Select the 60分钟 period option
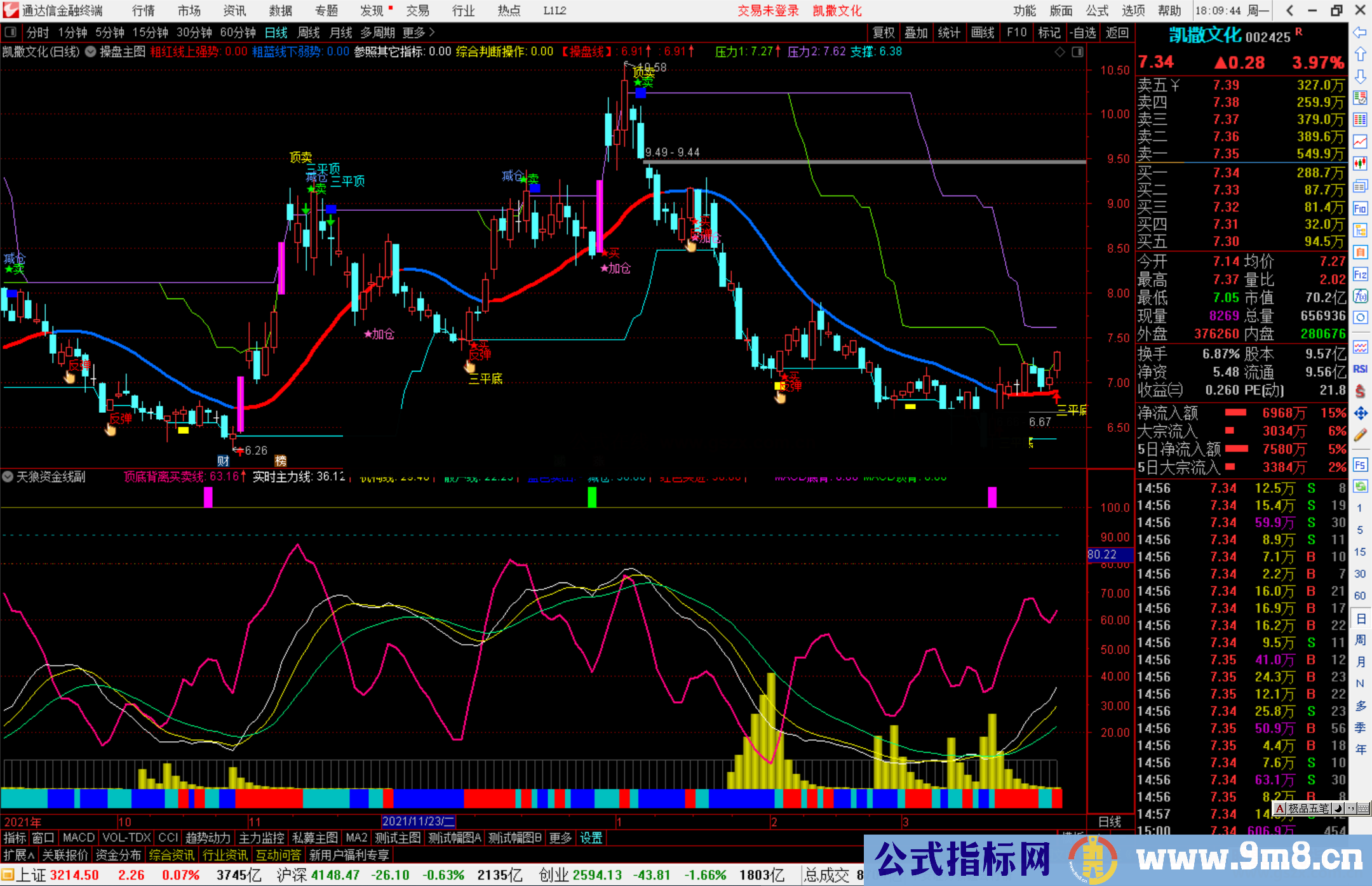Image resolution: width=1372 pixels, height=886 pixels. tap(238, 32)
